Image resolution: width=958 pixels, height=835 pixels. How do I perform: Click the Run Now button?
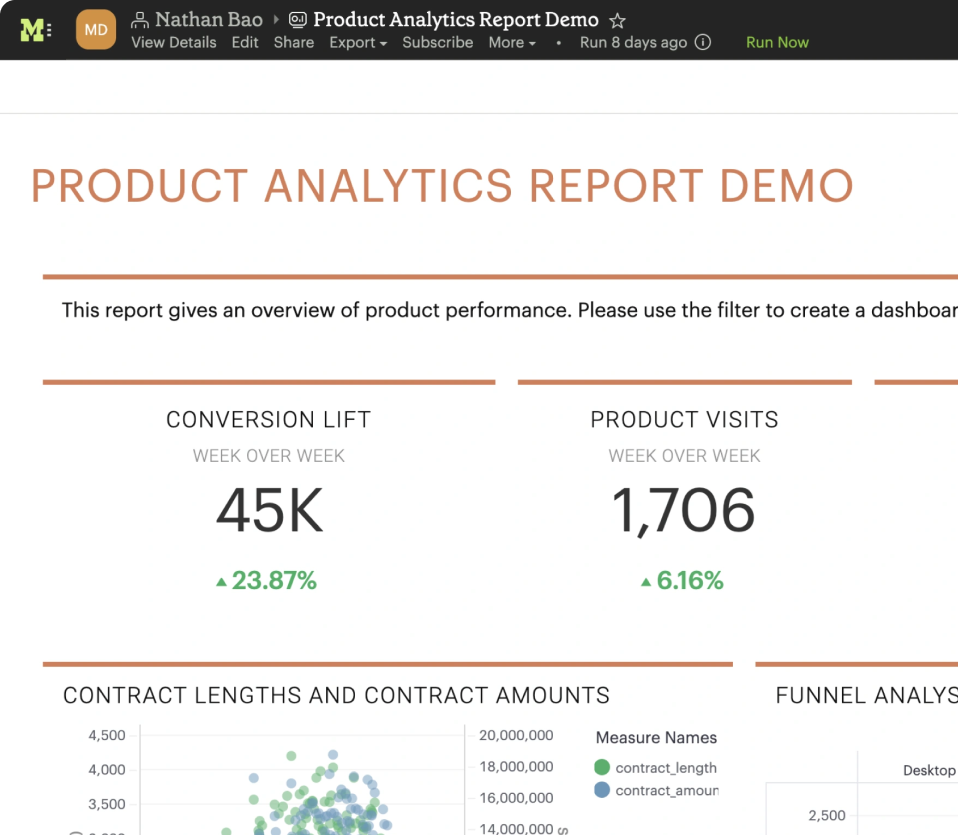point(777,43)
